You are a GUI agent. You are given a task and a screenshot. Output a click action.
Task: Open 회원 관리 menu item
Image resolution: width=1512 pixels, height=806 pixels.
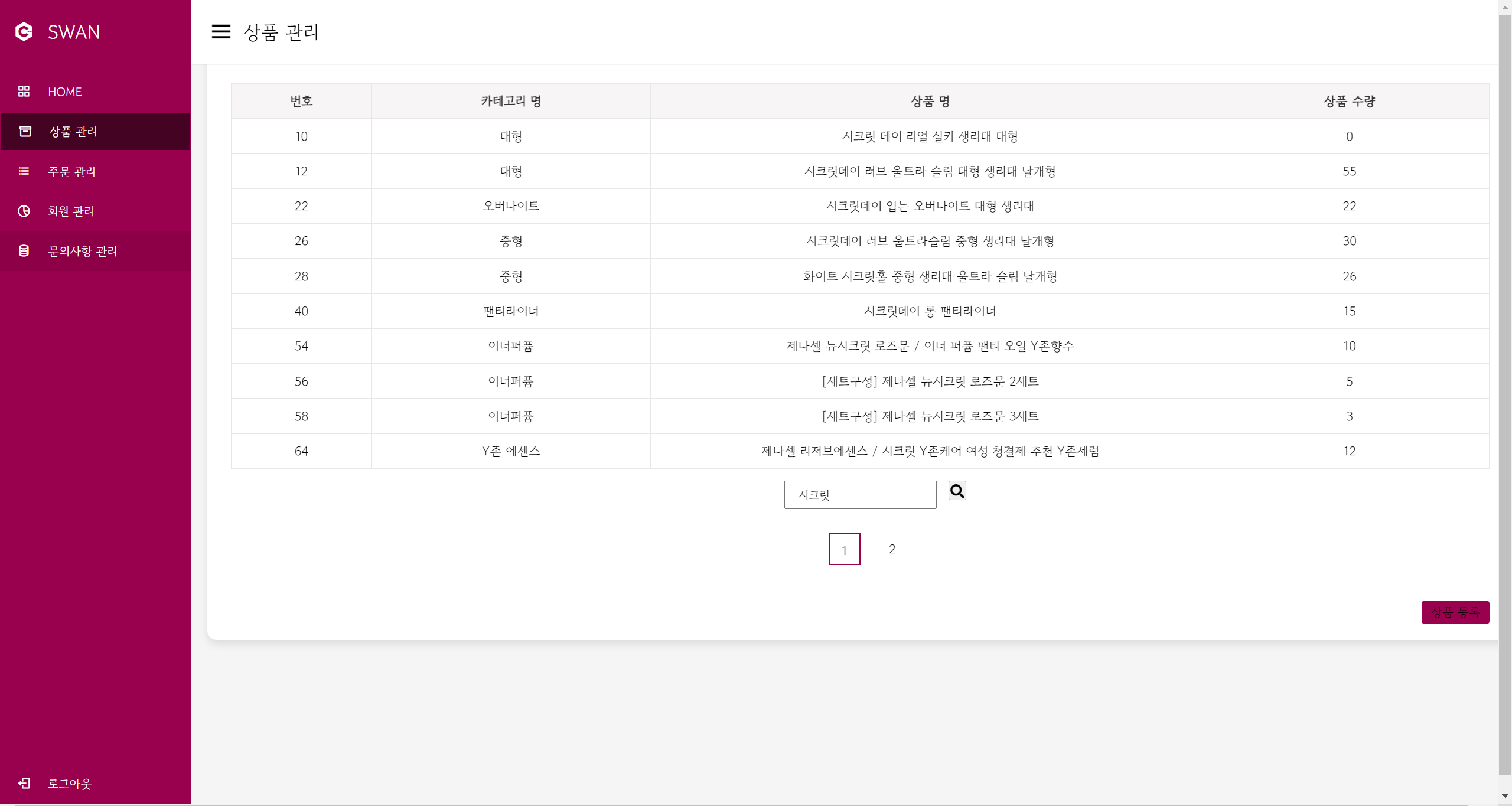[70, 211]
